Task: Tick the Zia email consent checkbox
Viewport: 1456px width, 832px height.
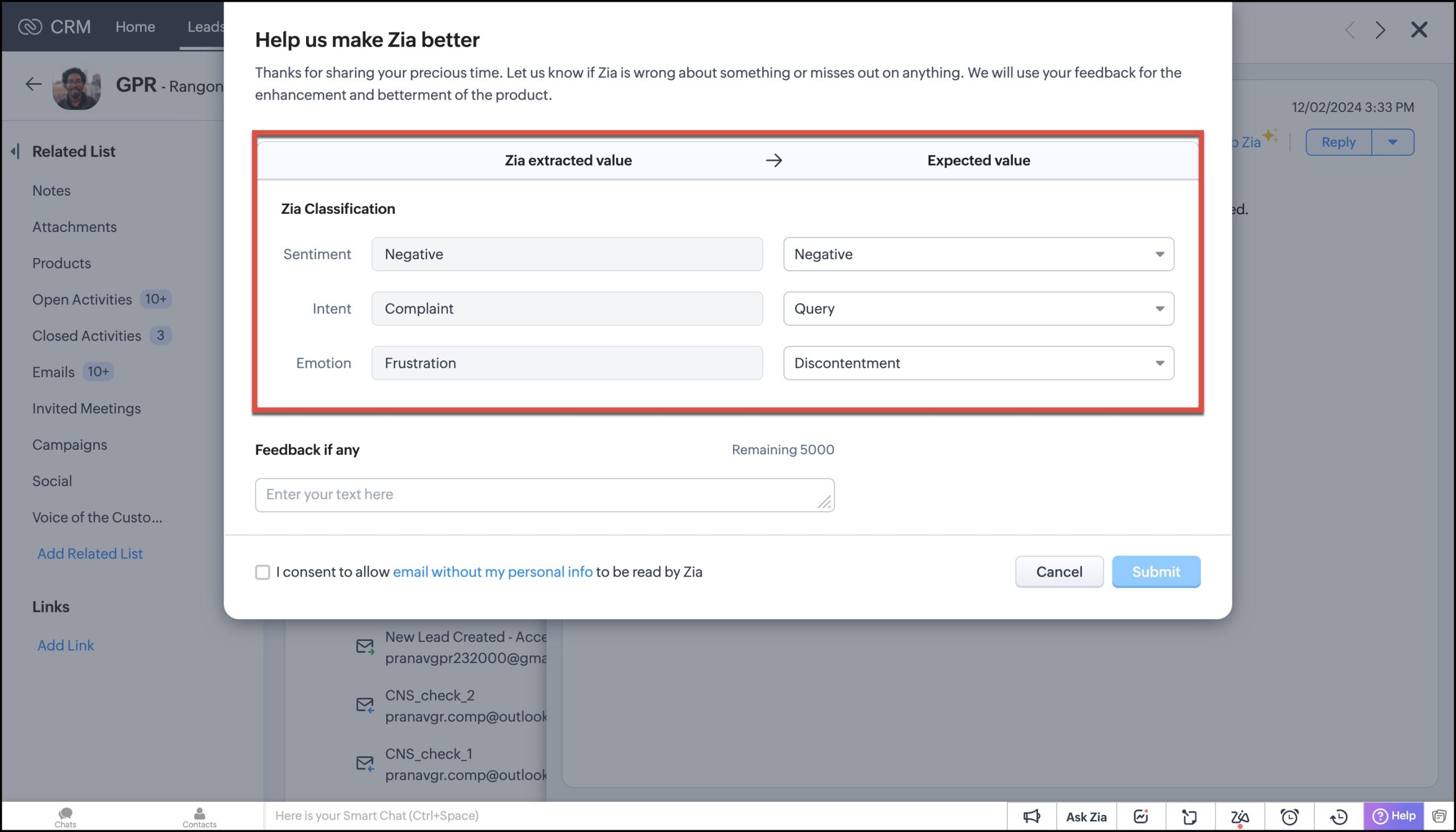Action: [262, 572]
